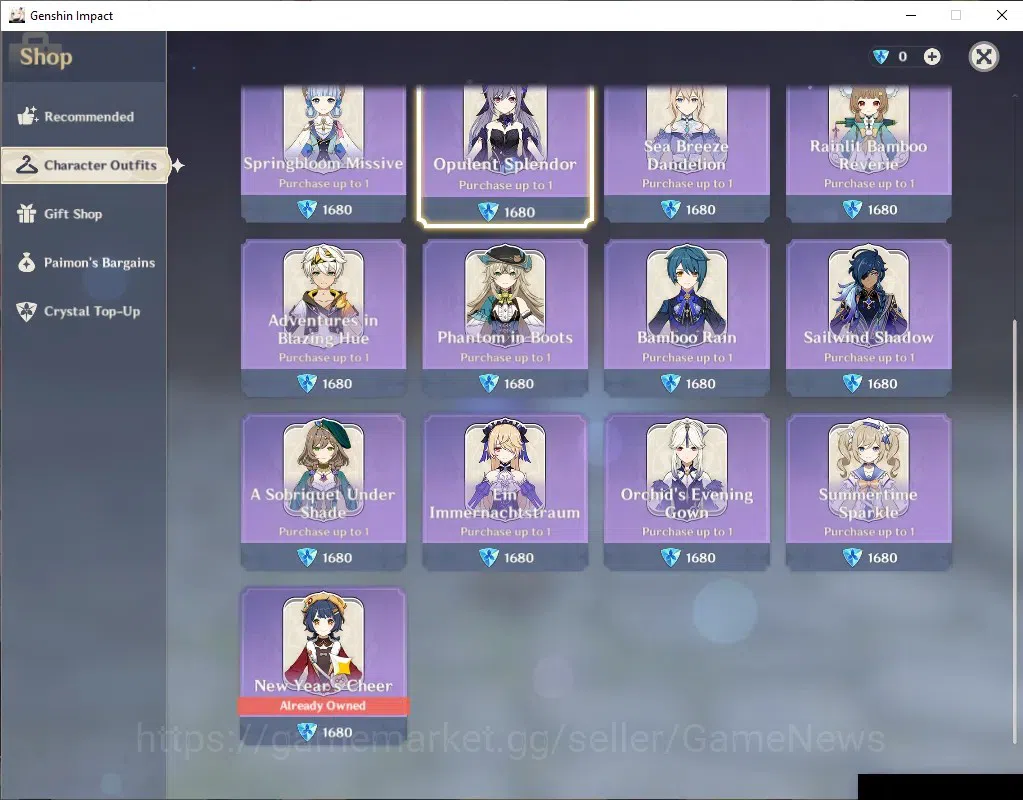Click the Shop title header
Viewport: 1023px width, 800px height.
(46, 57)
